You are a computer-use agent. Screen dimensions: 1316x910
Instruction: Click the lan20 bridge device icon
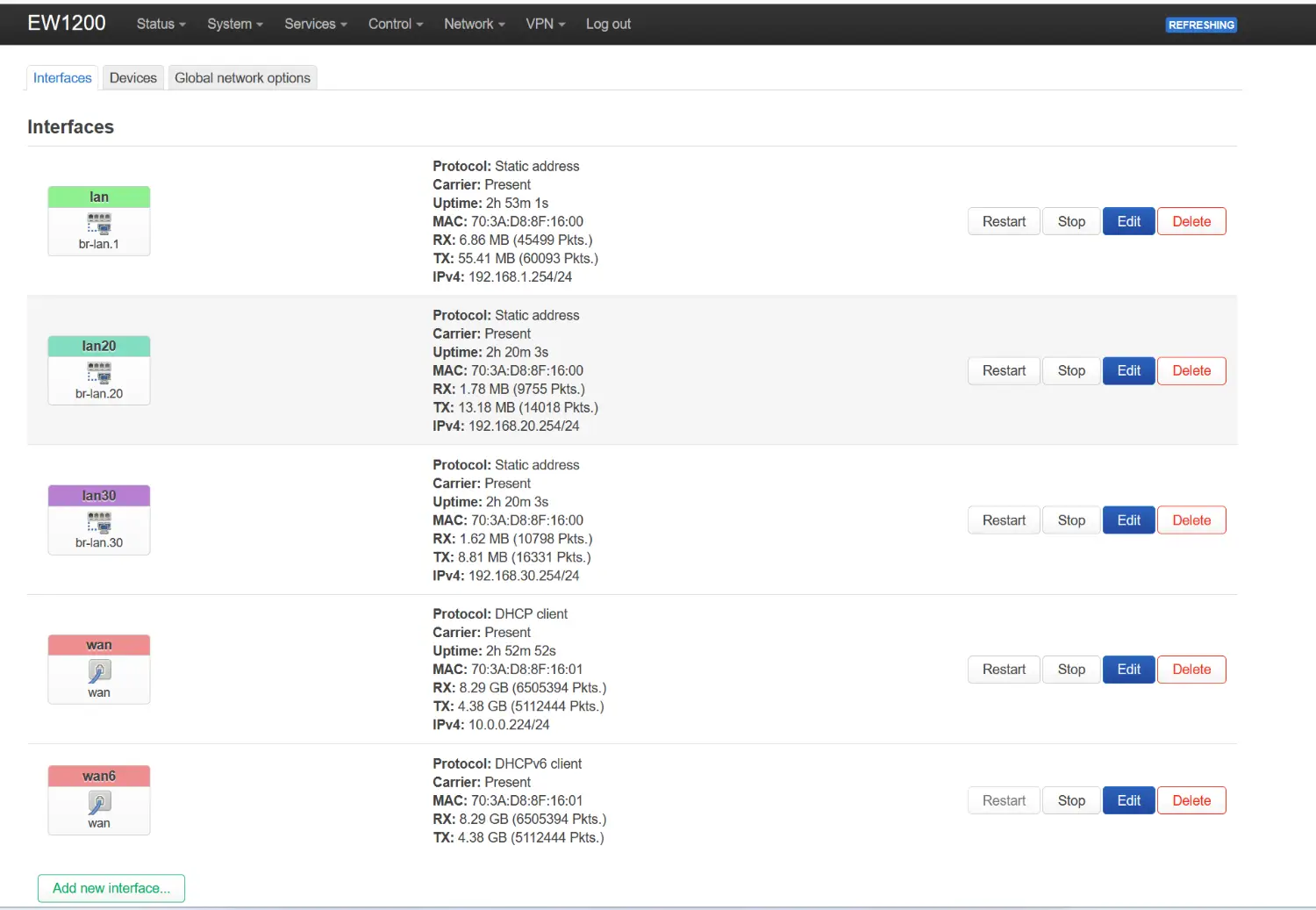coord(99,372)
